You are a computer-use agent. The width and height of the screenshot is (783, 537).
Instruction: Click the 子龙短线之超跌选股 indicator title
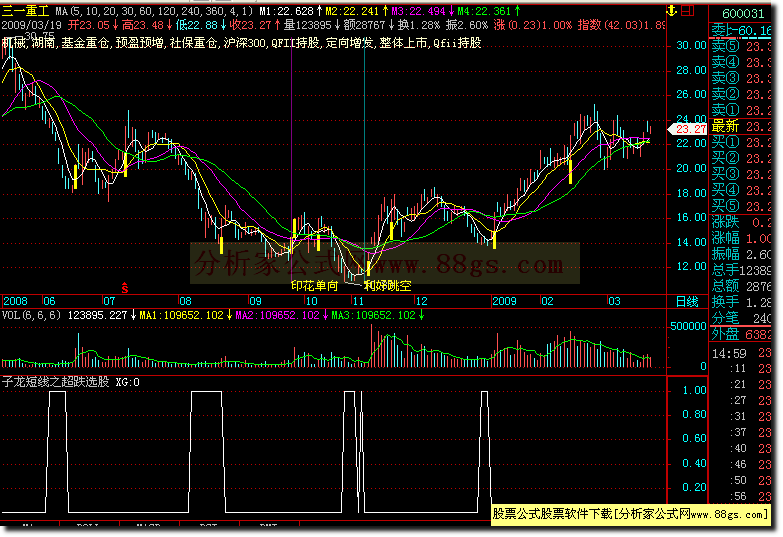click(55, 382)
